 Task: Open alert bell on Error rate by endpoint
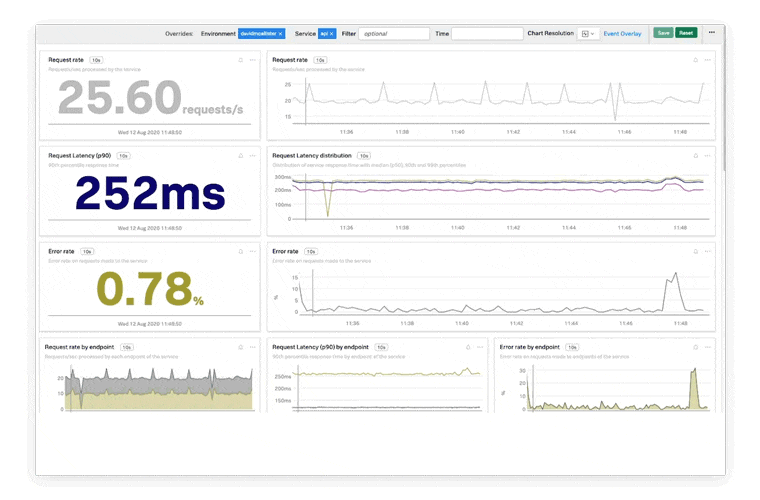pyautogui.click(x=696, y=347)
